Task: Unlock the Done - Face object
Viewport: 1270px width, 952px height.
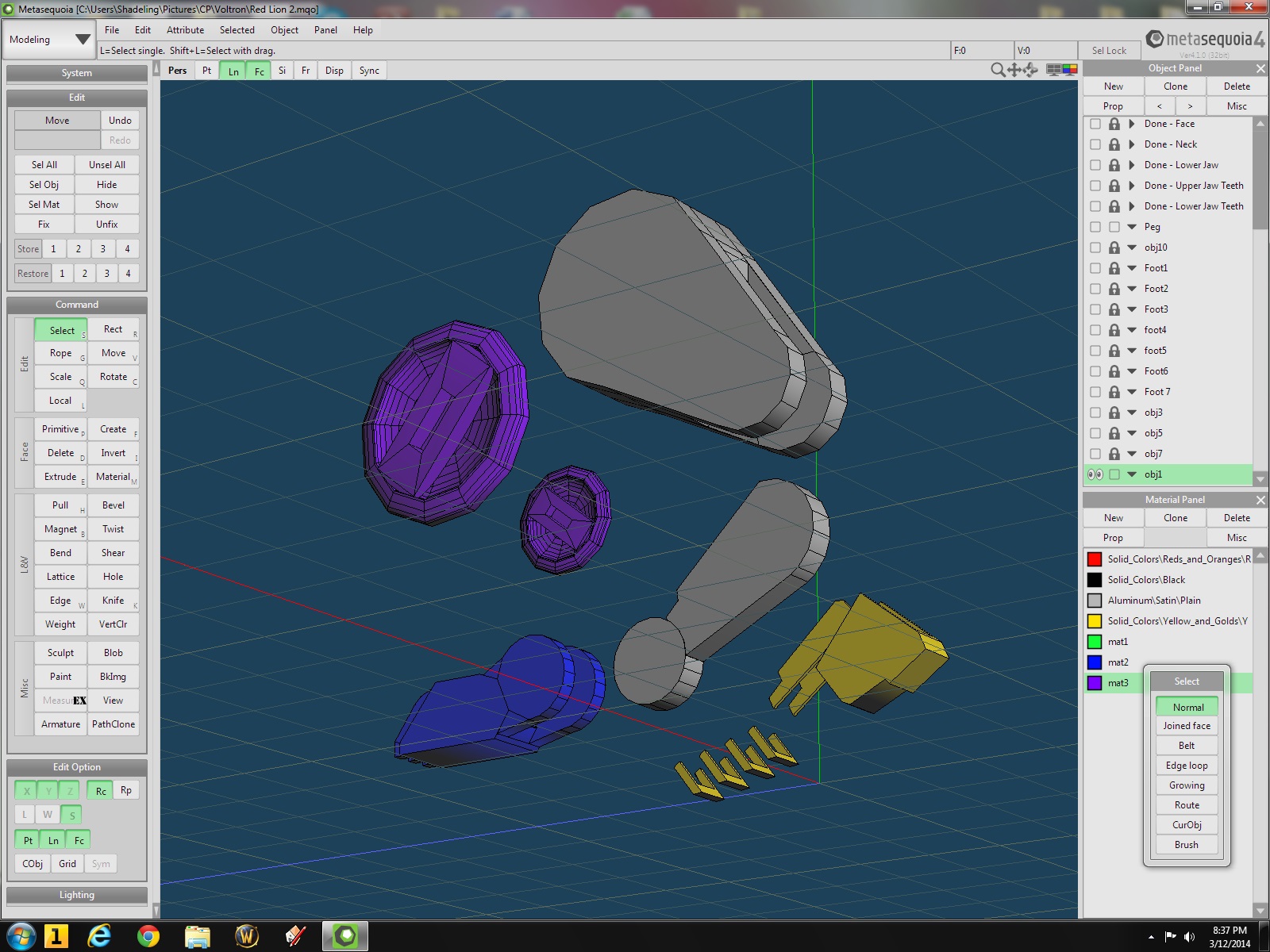Action: 1114,124
